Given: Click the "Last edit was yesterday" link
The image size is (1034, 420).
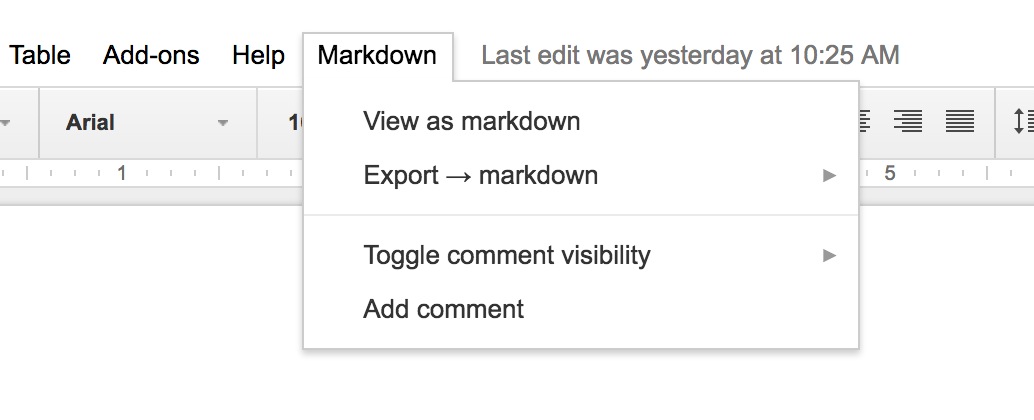Looking at the screenshot, I should click(690, 55).
